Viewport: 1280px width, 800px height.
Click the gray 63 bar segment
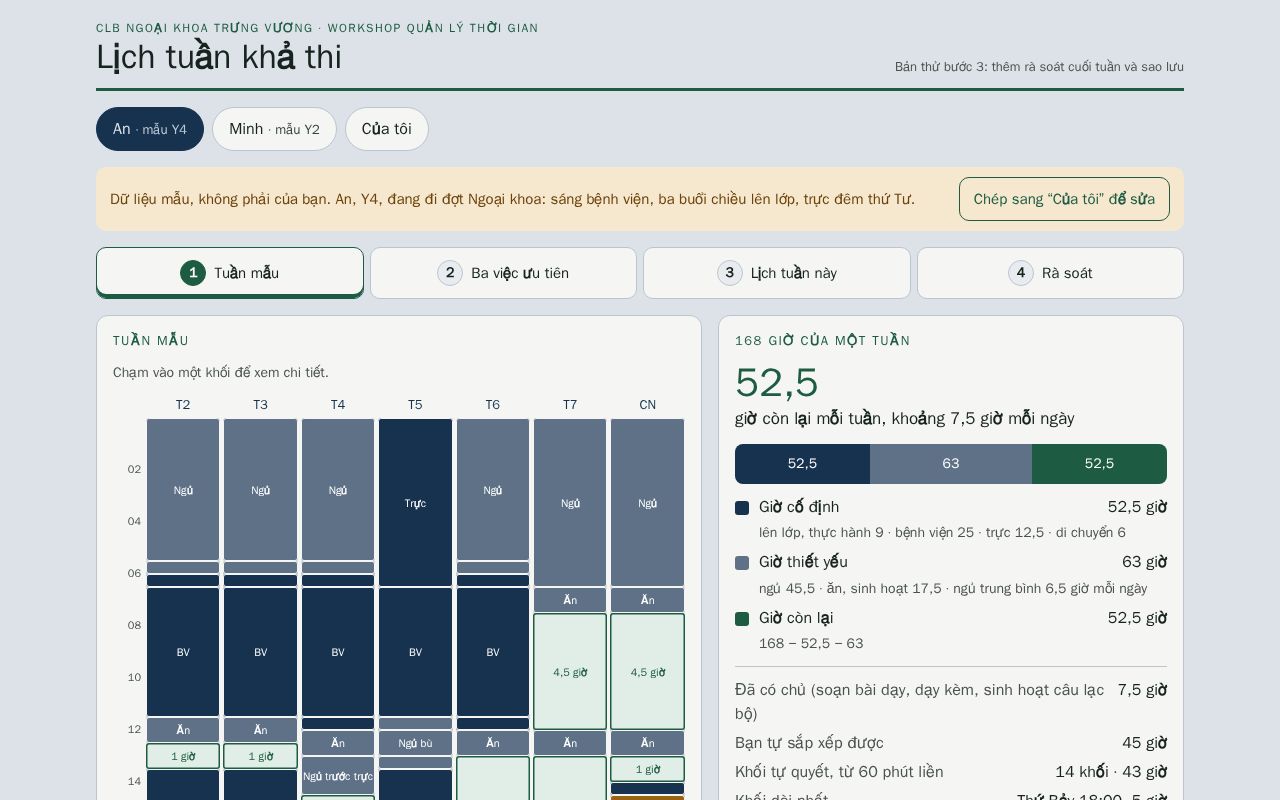[x=951, y=464]
